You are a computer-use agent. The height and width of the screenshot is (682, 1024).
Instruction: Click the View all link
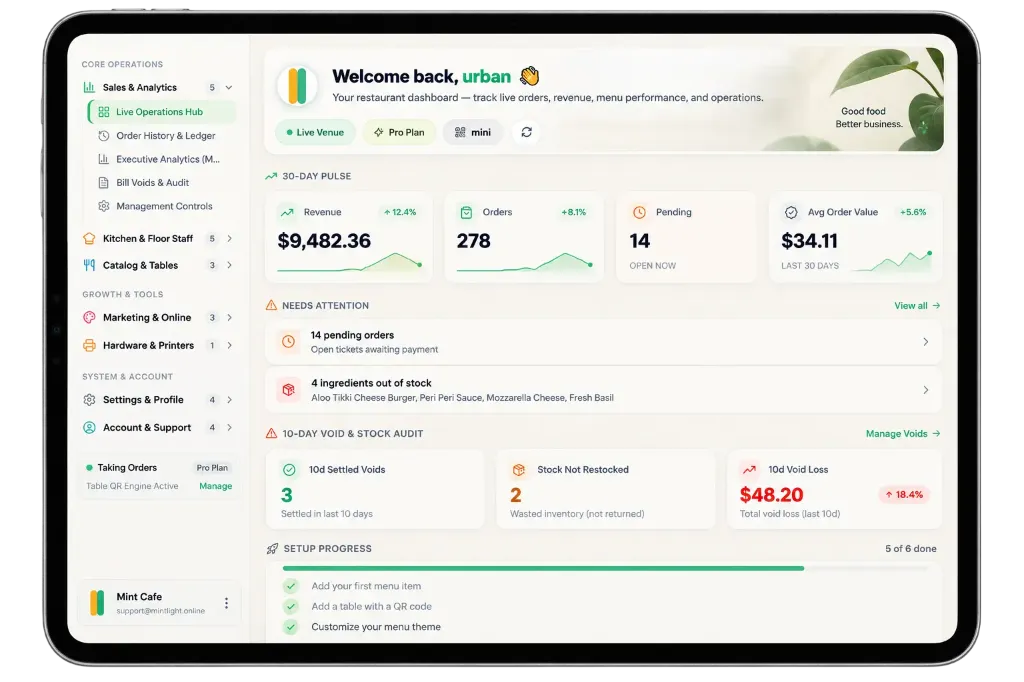coord(917,306)
